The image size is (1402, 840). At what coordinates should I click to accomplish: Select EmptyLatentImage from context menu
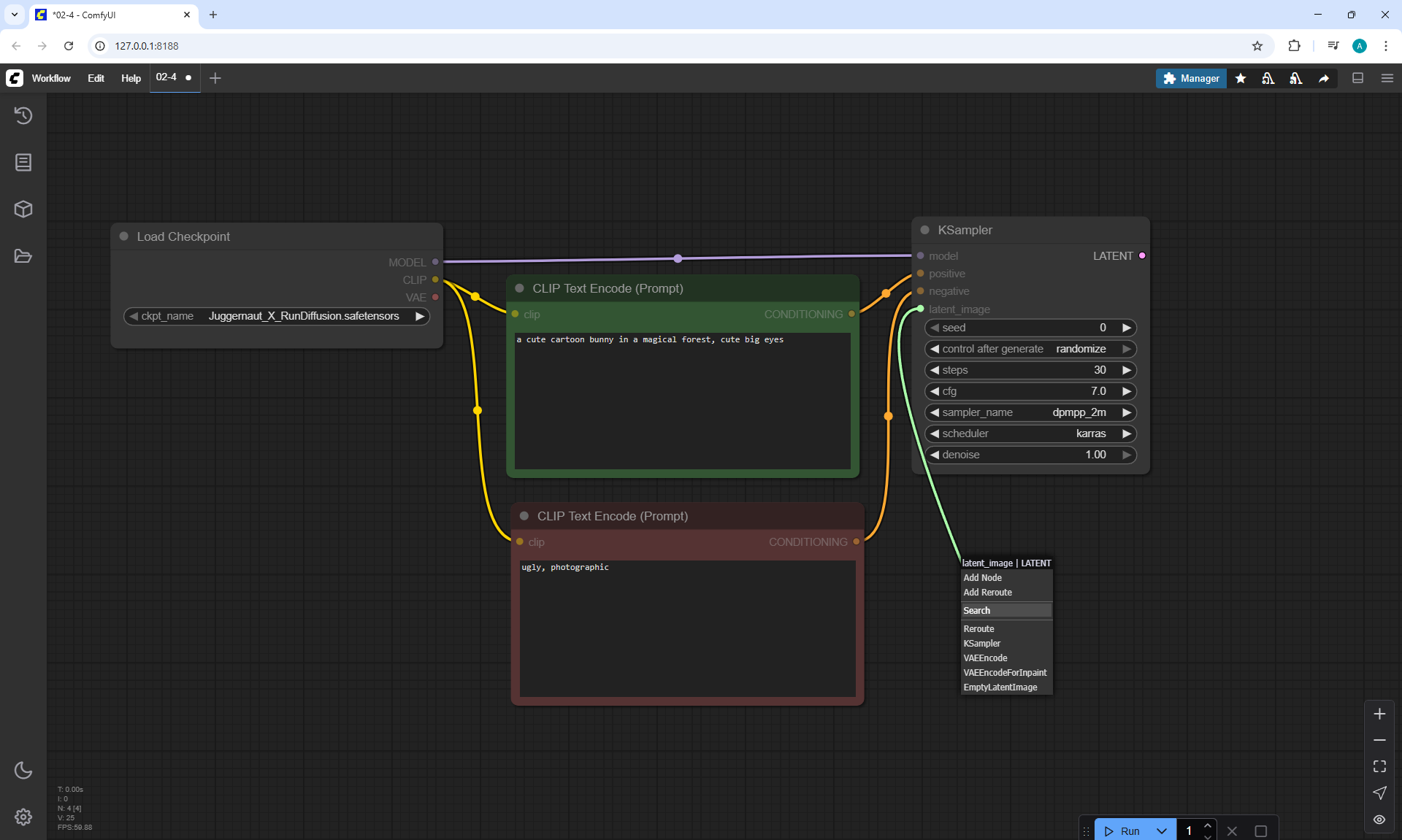tap(1000, 687)
